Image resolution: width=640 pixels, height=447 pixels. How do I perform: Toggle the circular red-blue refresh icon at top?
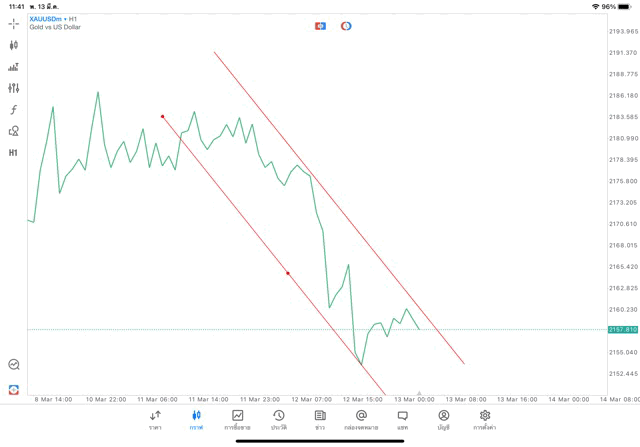click(x=346, y=26)
